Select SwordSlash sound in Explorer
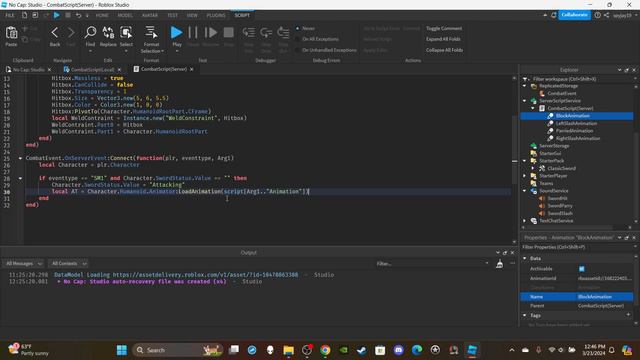This screenshot has width=640, height=360. coord(560,213)
